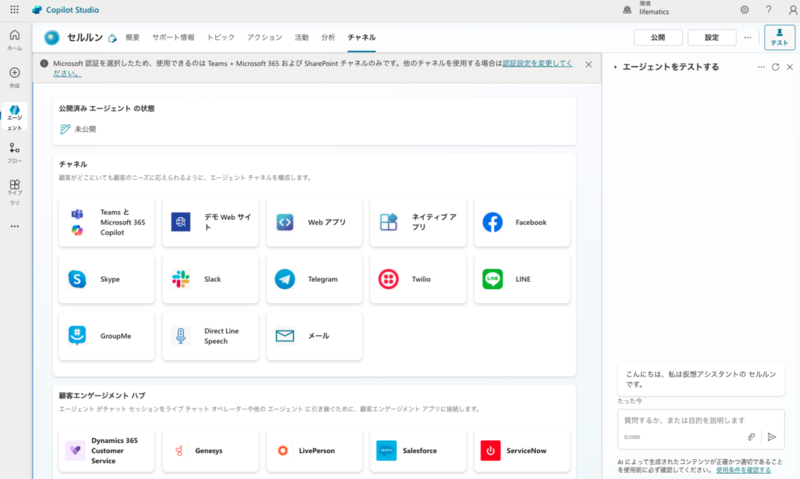The width and height of the screenshot is (800, 479).
Task: Open the LINE channel card
Action: point(522,279)
